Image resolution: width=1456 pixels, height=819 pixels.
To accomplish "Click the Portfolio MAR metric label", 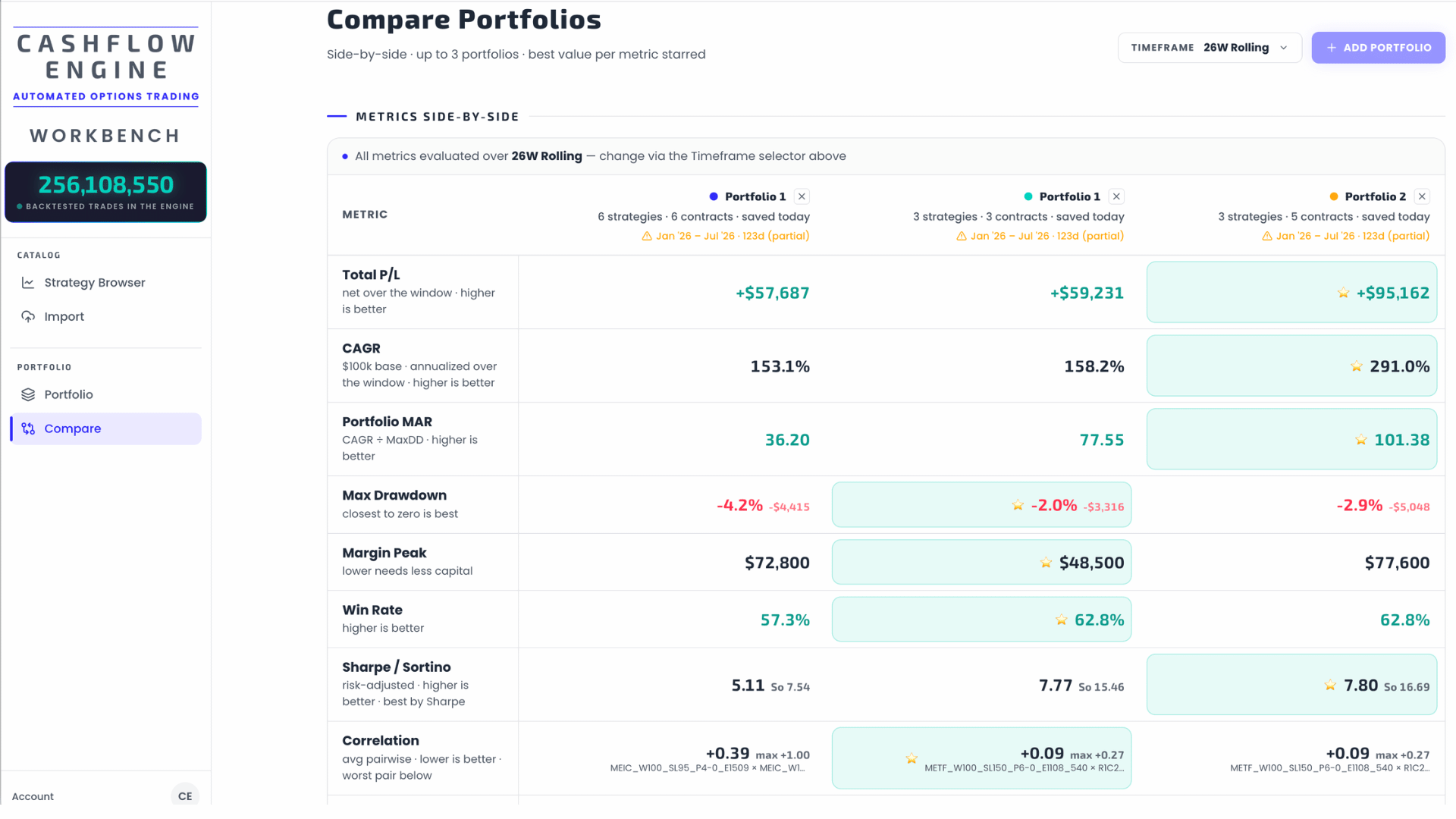I will tap(387, 422).
